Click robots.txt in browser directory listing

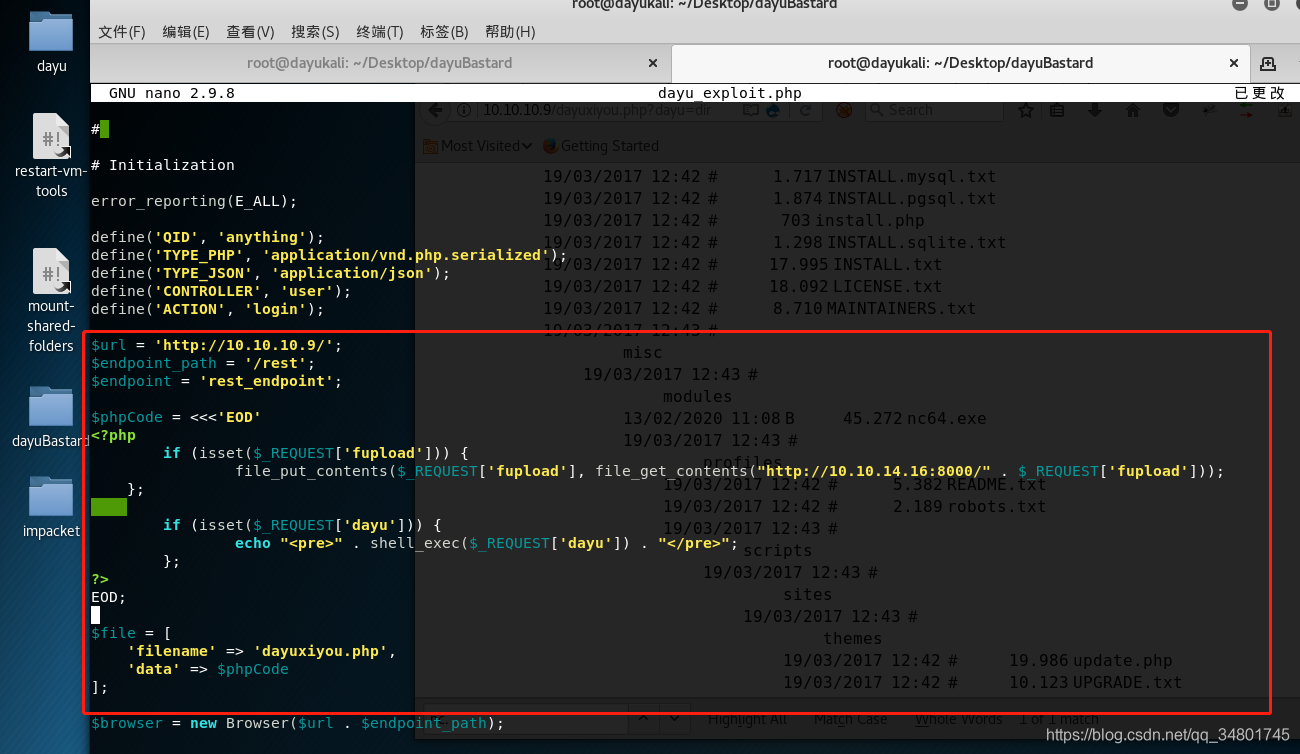pyautogui.click(x=995, y=506)
